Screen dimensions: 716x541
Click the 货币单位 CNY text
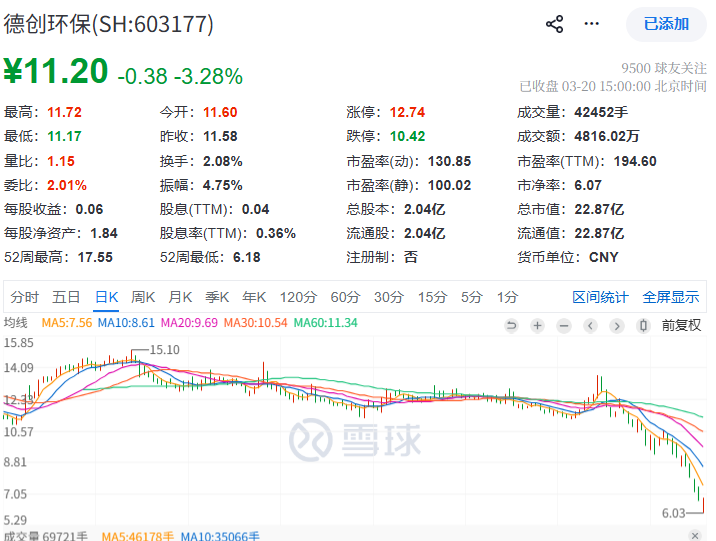tap(604, 257)
